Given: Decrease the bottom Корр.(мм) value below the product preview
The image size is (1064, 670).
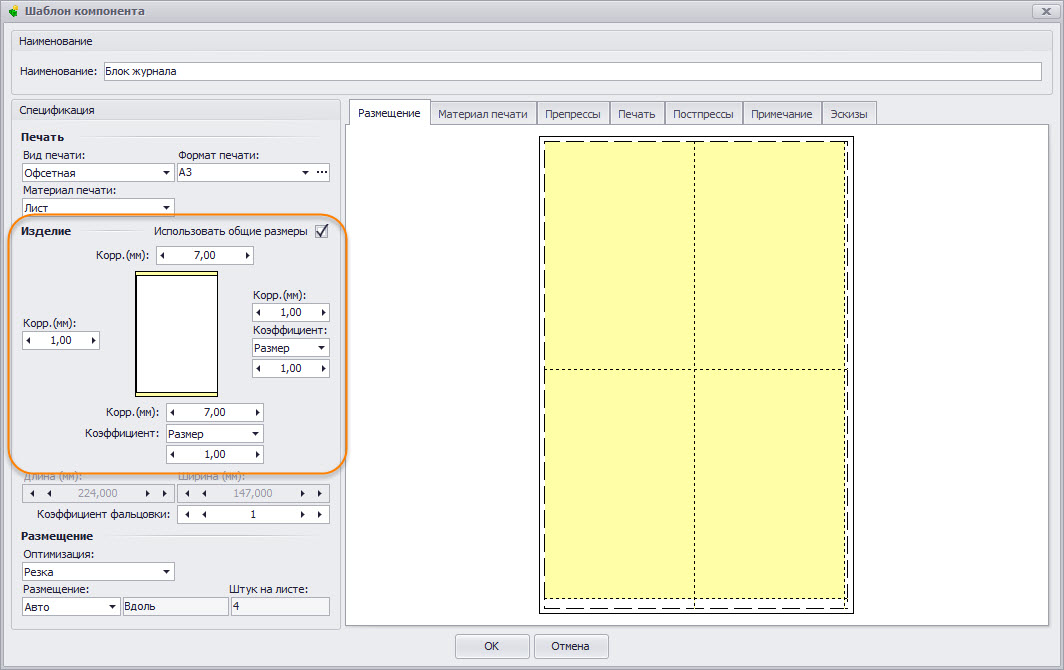Looking at the screenshot, I should (x=172, y=413).
